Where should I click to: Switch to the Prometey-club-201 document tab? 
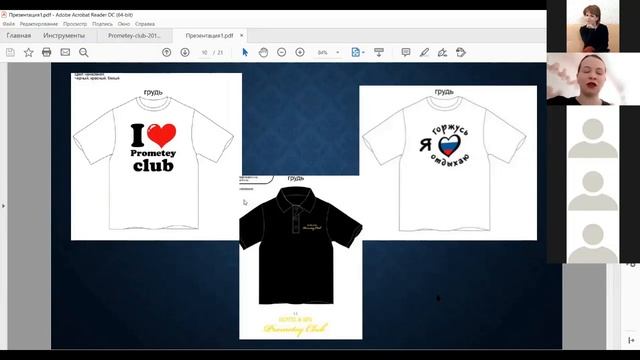click(134, 36)
